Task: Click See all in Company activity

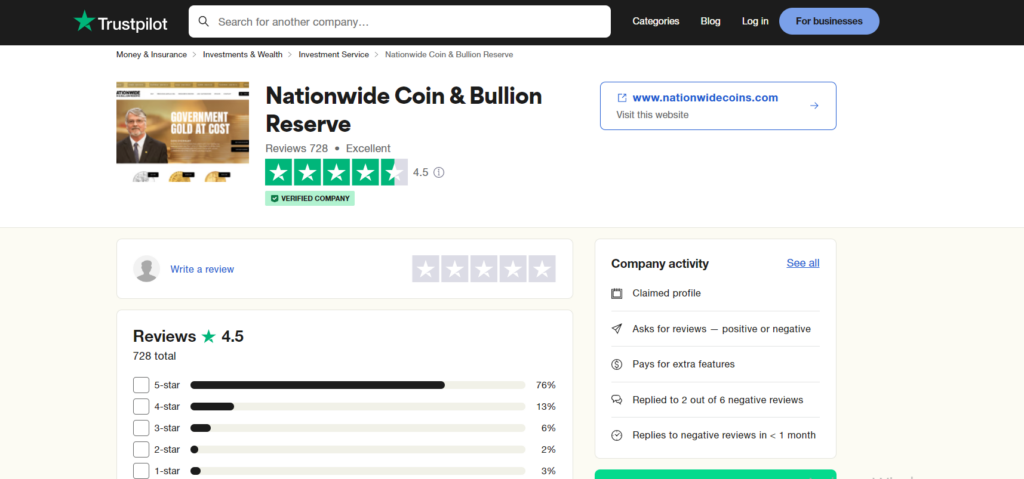Action: click(803, 263)
